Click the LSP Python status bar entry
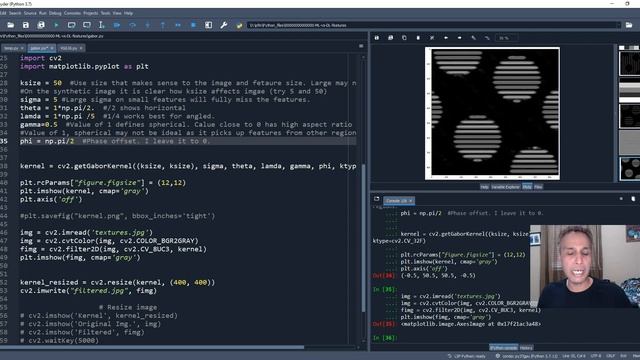 point(467,356)
